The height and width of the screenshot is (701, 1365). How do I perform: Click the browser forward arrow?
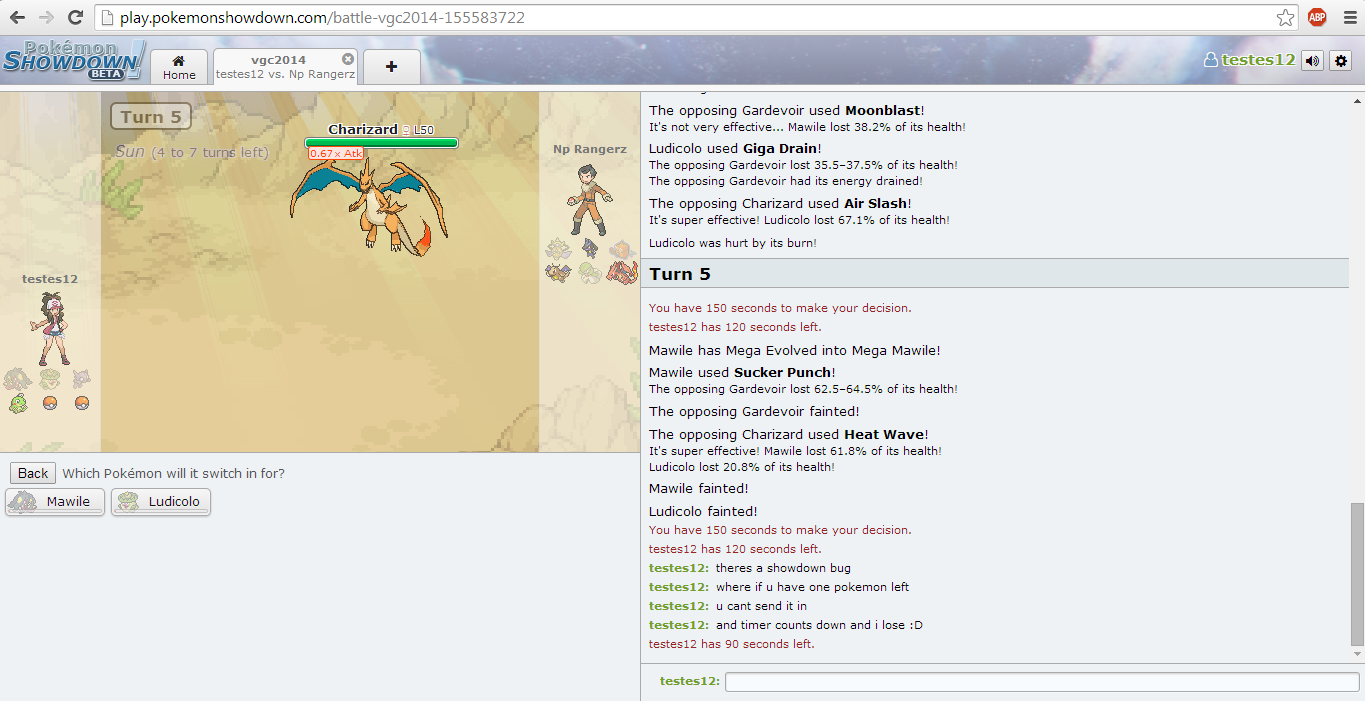46,17
